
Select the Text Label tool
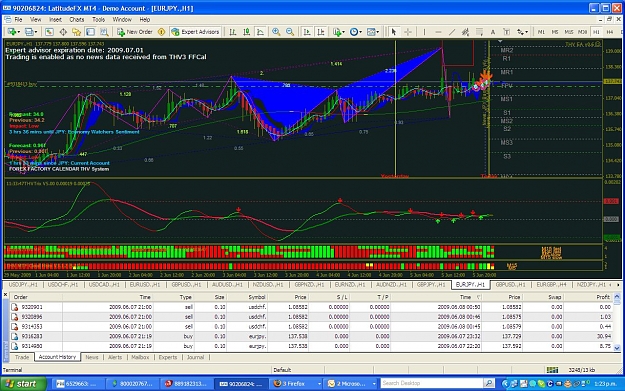click(x=506, y=32)
